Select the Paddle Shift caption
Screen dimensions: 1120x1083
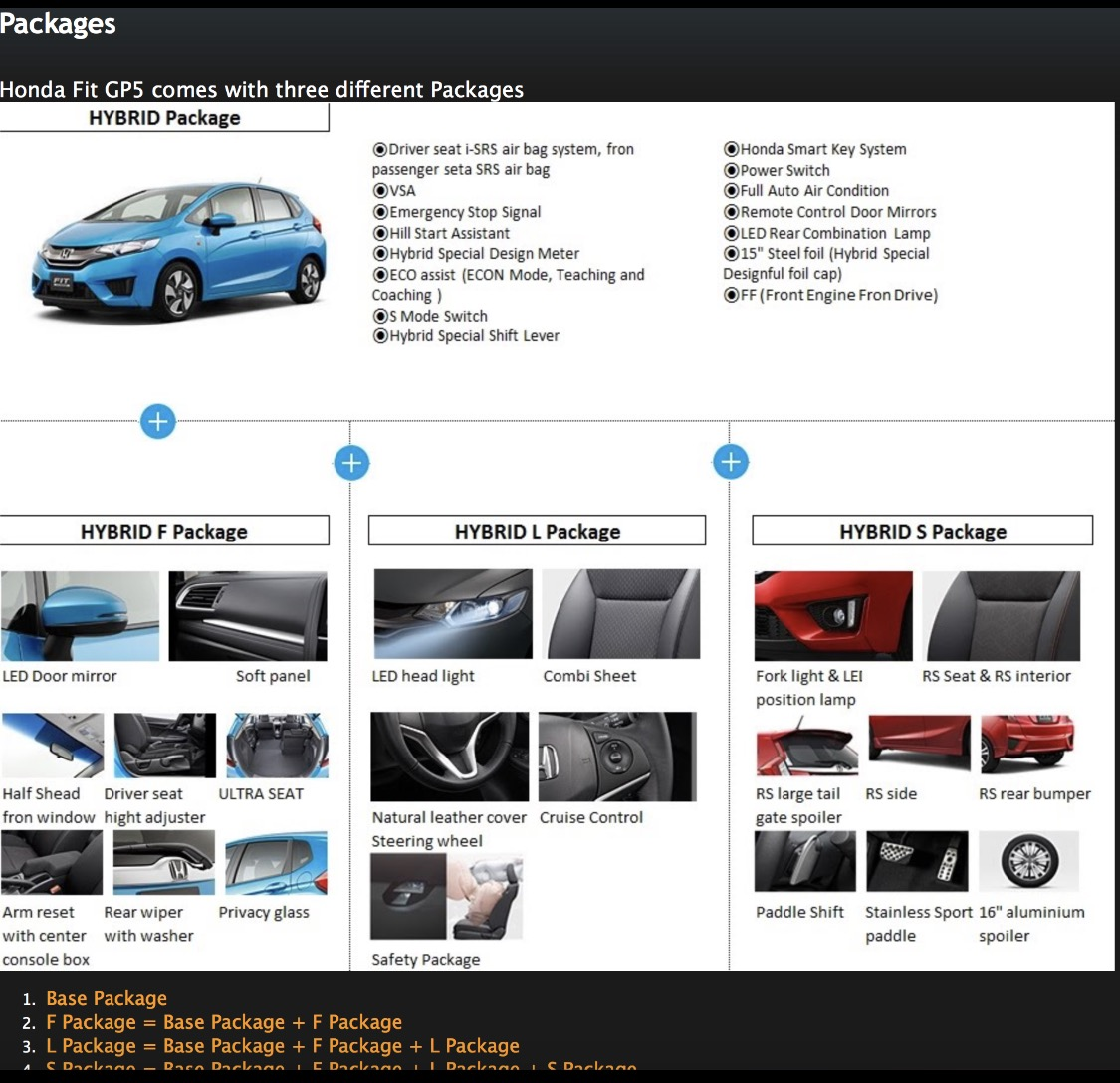799,912
